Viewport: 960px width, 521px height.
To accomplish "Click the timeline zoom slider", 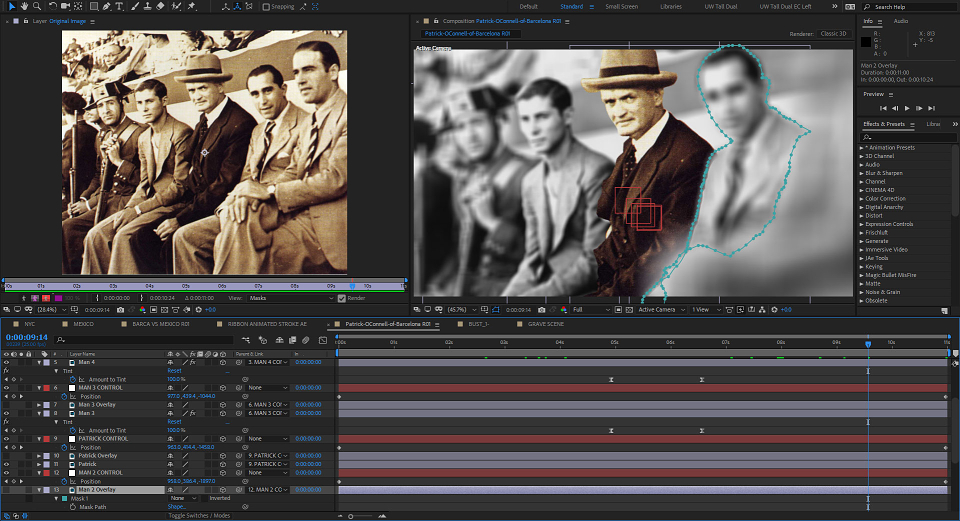I will coord(361,516).
